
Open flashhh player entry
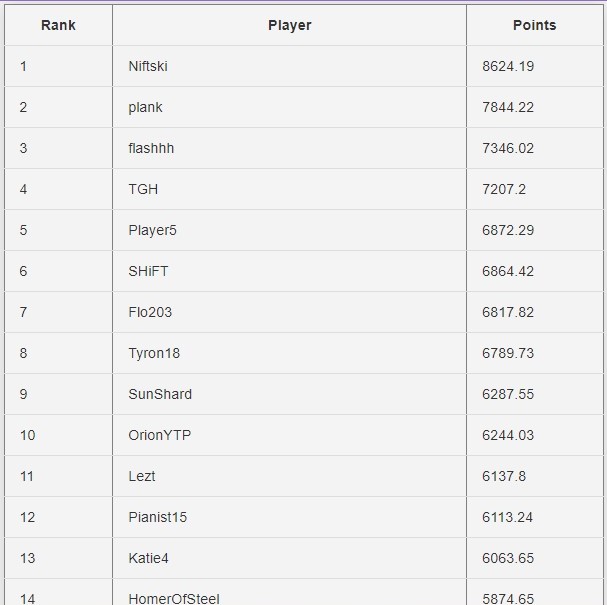click(x=151, y=148)
